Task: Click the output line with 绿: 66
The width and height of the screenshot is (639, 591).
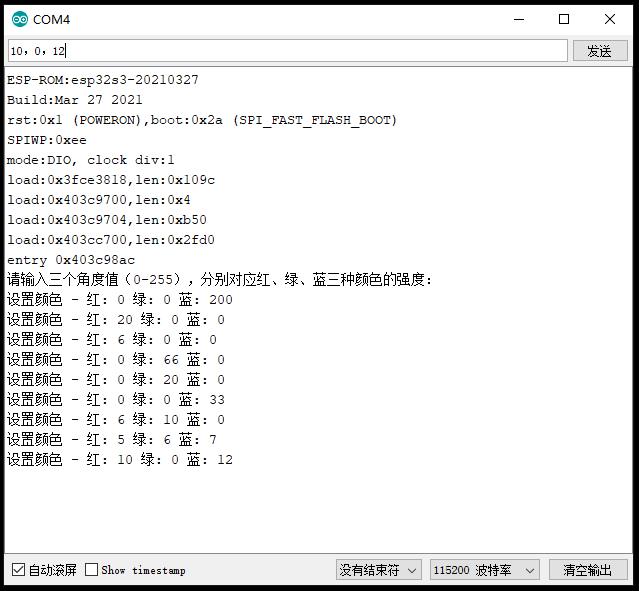Action: (116, 359)
